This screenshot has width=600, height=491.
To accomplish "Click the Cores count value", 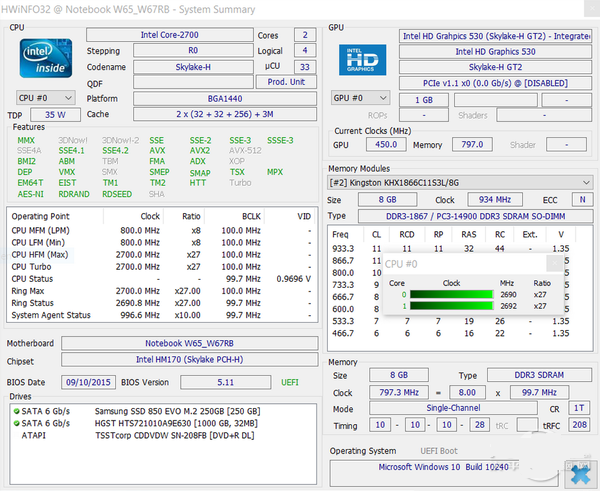I will (x=305, y=35).
